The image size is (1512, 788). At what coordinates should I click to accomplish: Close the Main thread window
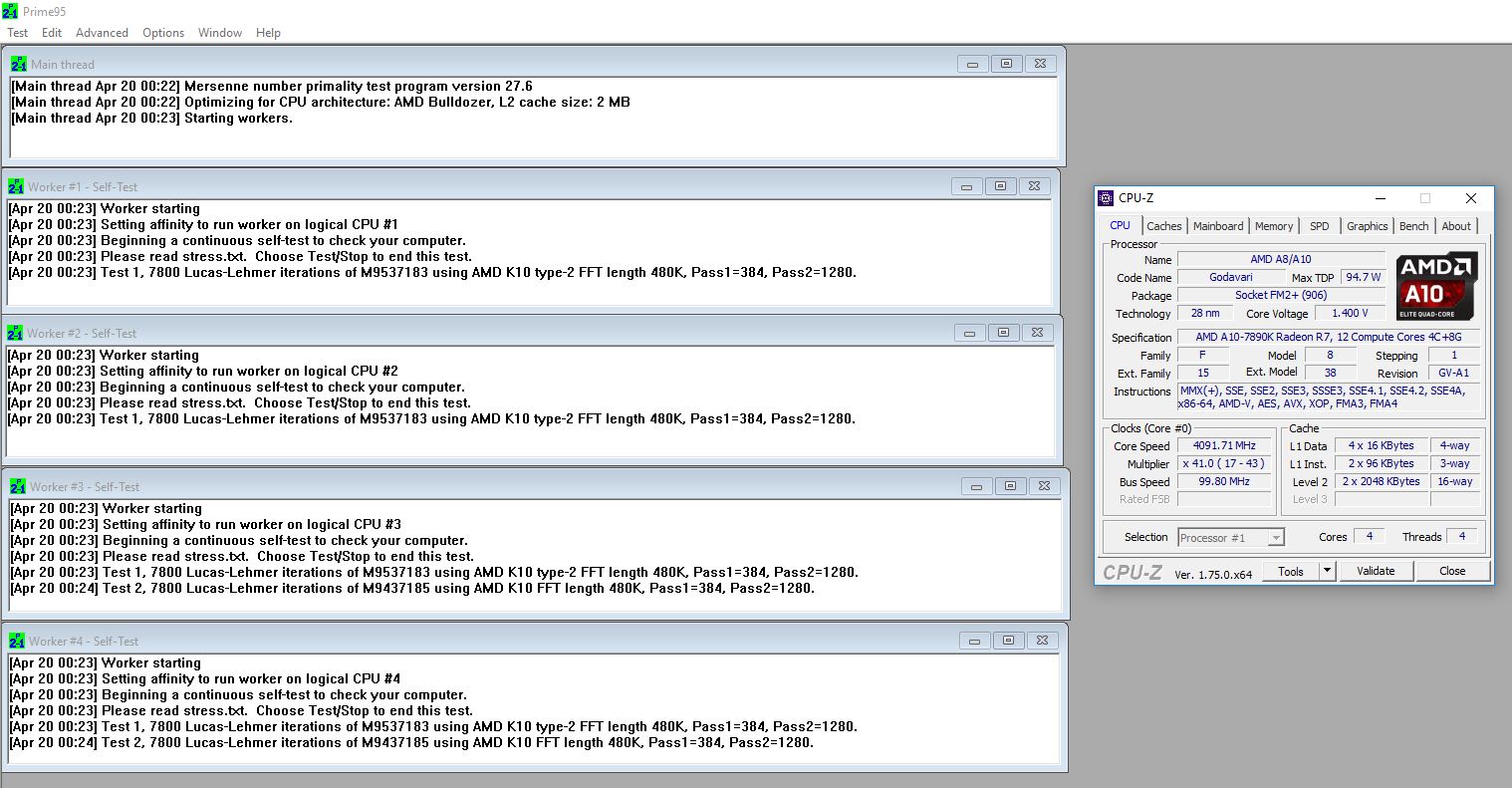1039,64
